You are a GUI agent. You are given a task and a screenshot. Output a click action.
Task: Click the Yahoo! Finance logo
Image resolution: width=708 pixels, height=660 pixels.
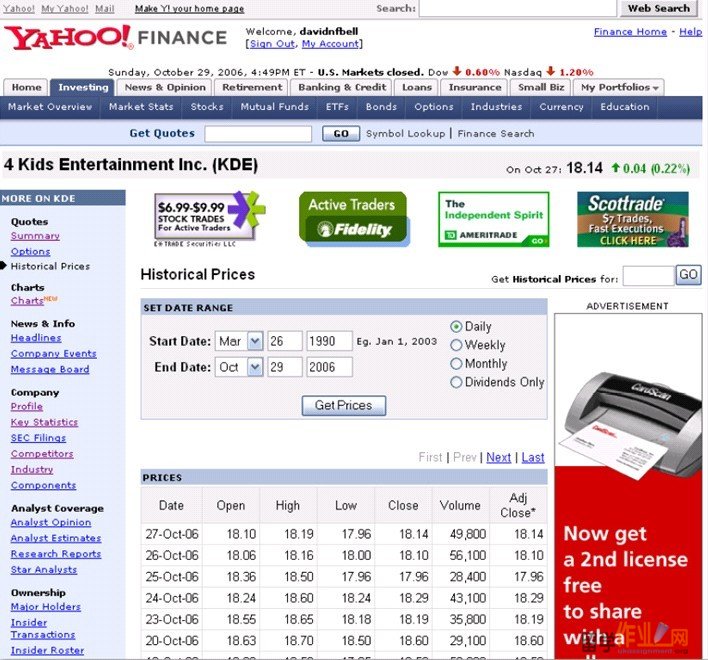pos(115,37)
